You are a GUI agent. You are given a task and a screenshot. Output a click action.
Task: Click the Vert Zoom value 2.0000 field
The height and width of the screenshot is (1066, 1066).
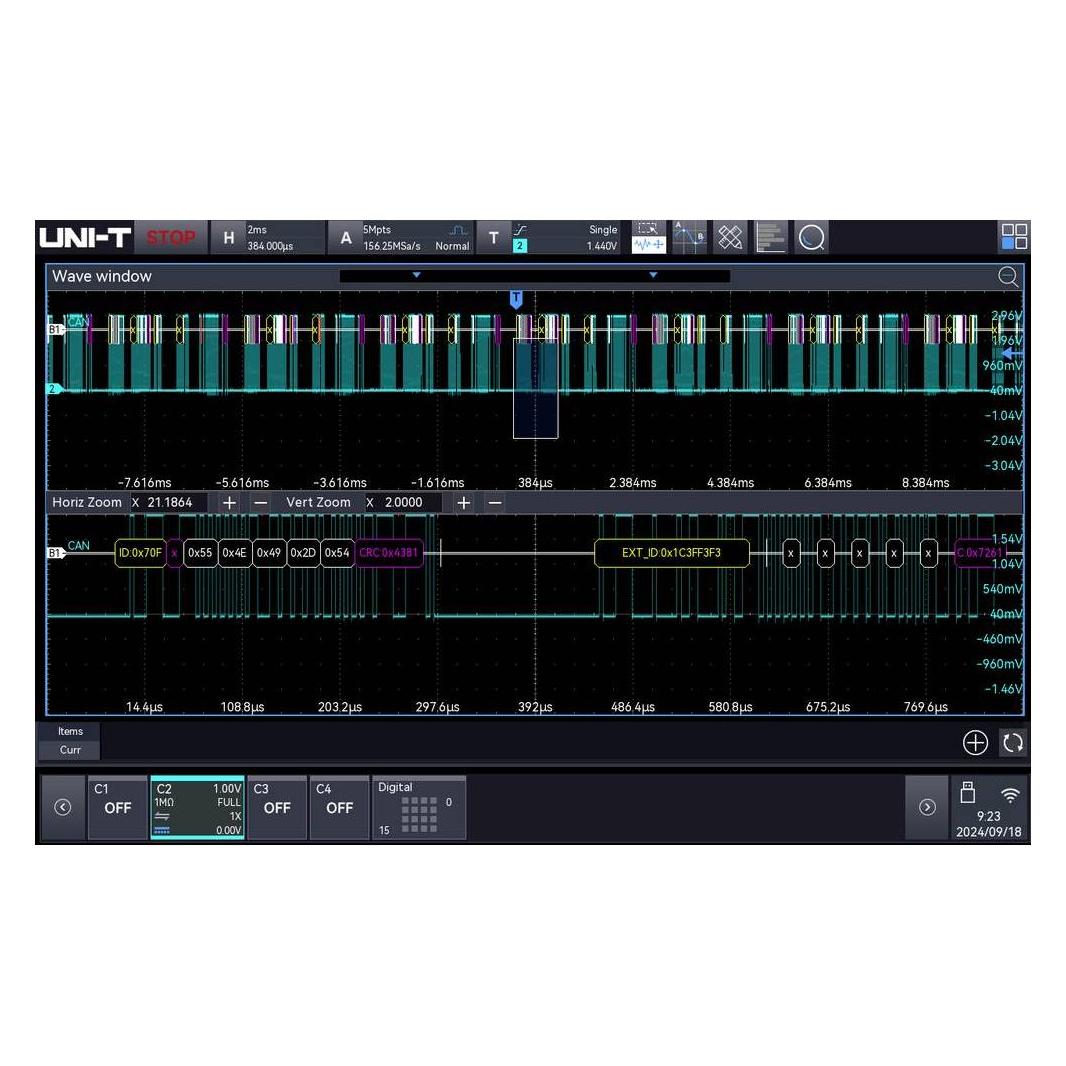click(x=405, y=502)
